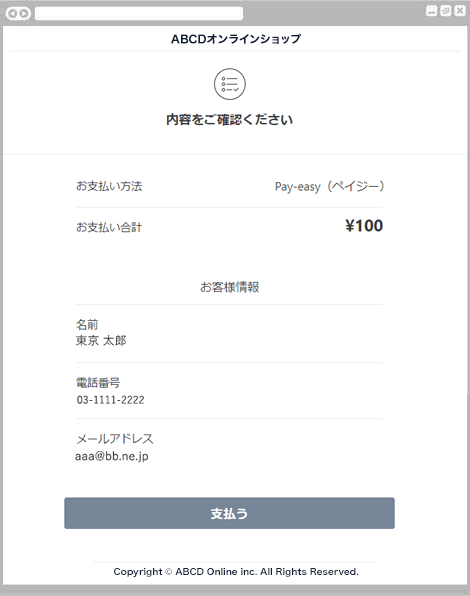The height and width of the screenshot is (596, 470).
Task: Minimize the browser window
Action: tap(431, 11)
